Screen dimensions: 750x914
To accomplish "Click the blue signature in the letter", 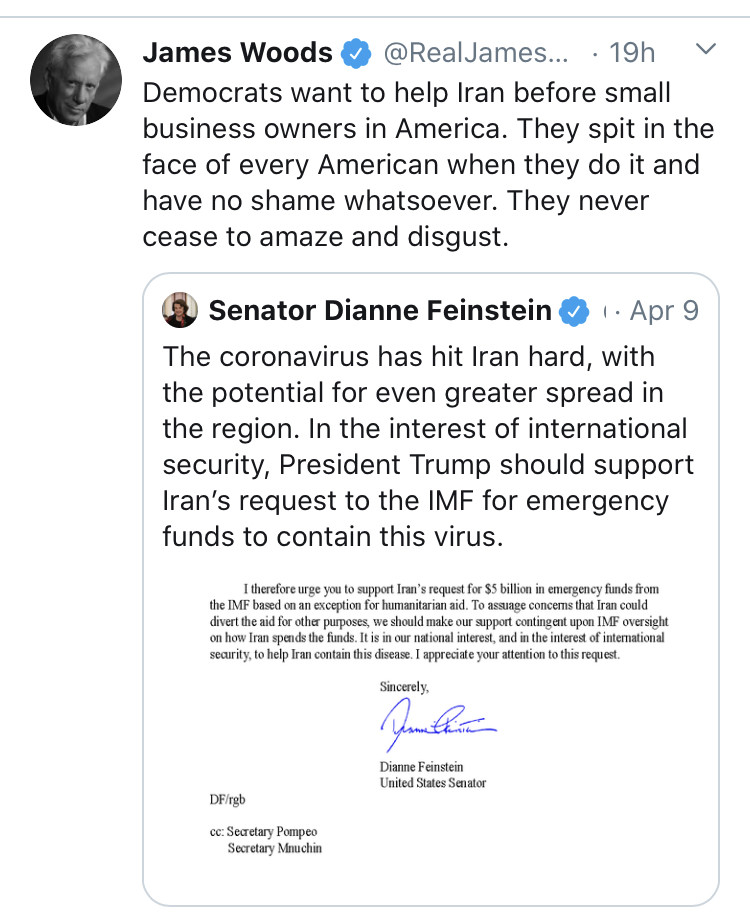I will (x=437, y=725).
